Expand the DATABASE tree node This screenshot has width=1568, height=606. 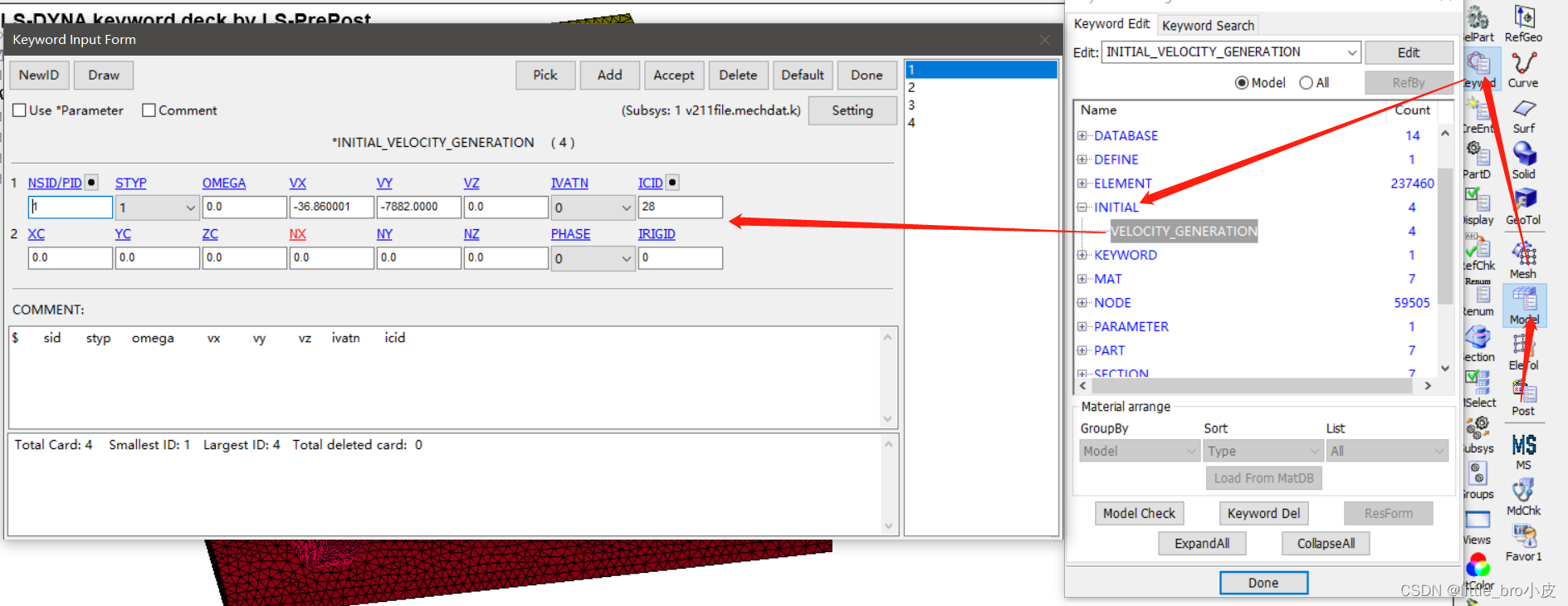[1082, 135]
